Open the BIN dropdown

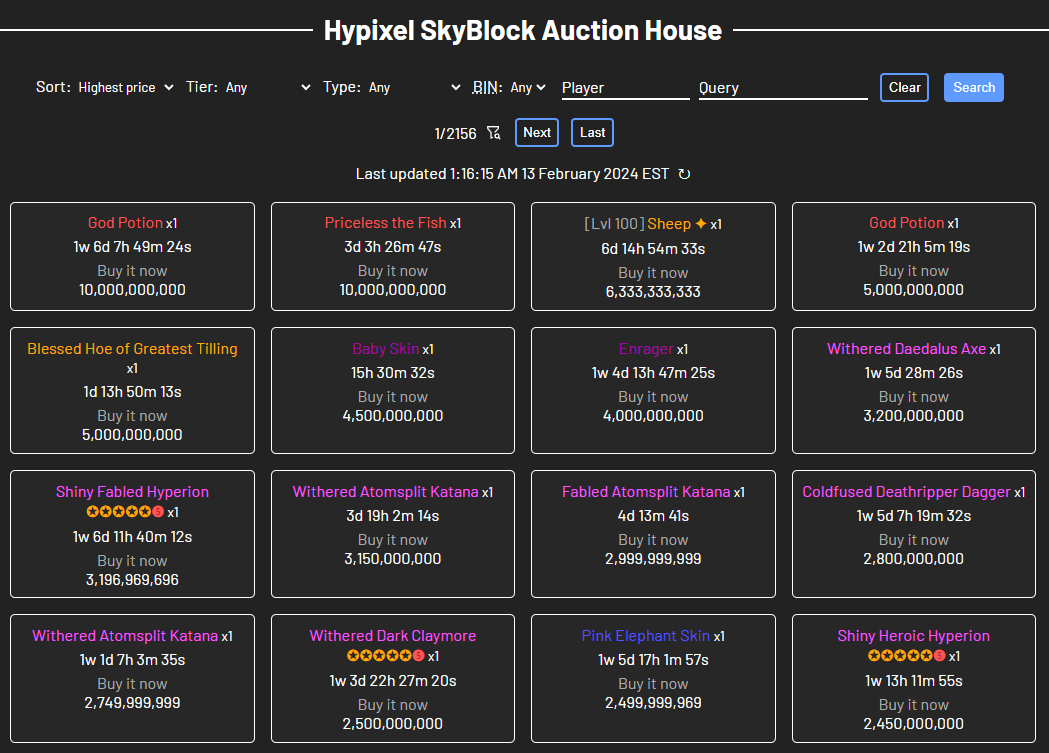[x=528, y=88]
